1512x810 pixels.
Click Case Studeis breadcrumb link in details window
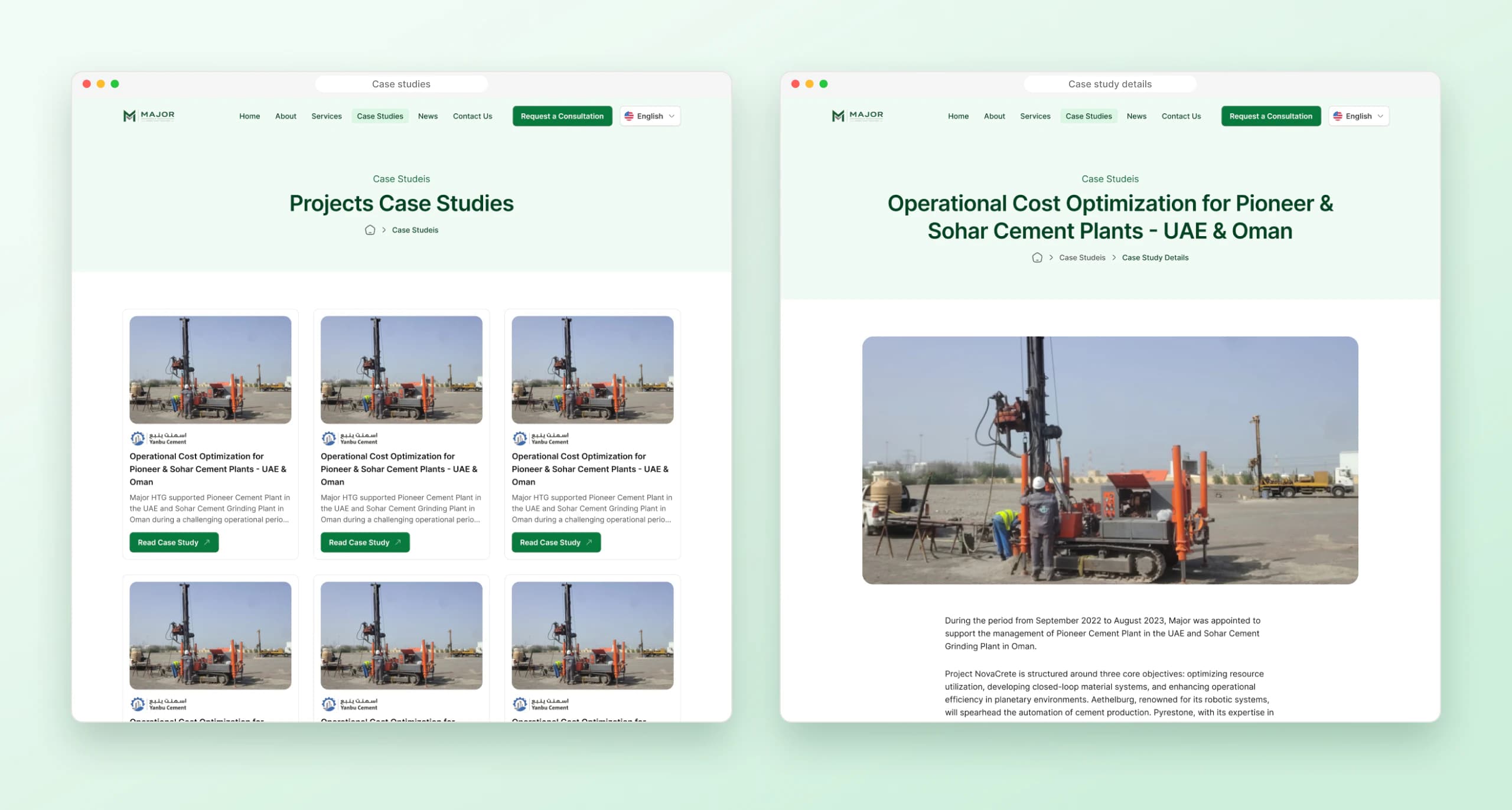1082,258
